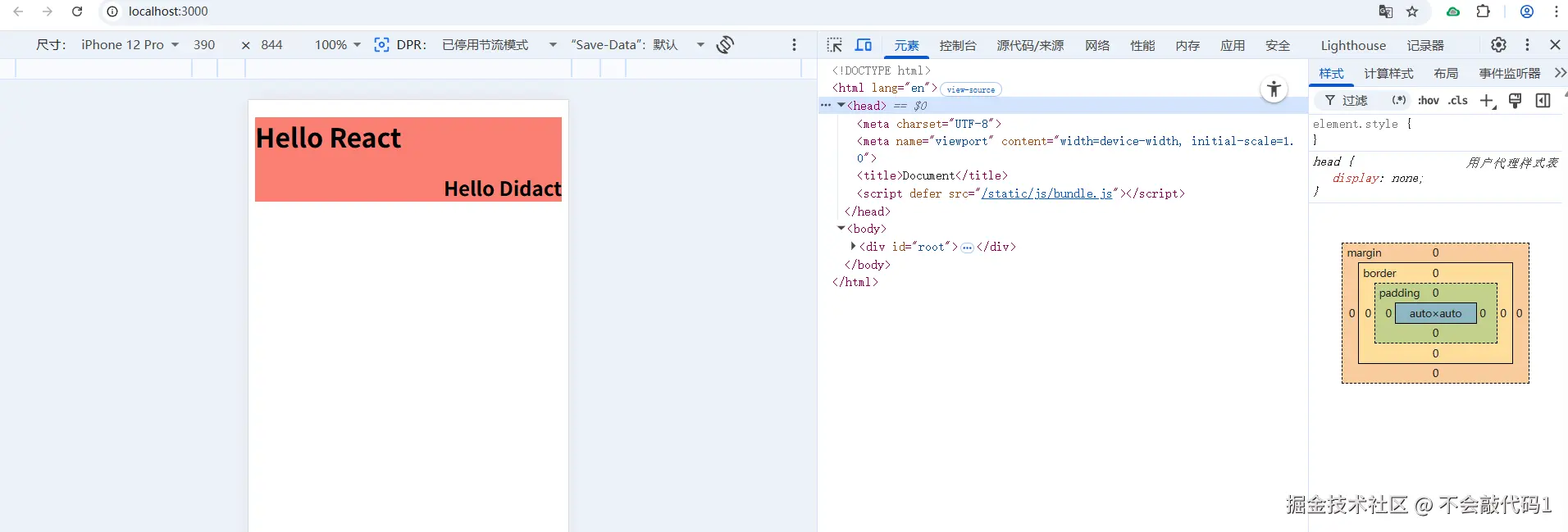Expand the div id root node
This screenshot has height=532, width=1568.
(x=853, y=246)
